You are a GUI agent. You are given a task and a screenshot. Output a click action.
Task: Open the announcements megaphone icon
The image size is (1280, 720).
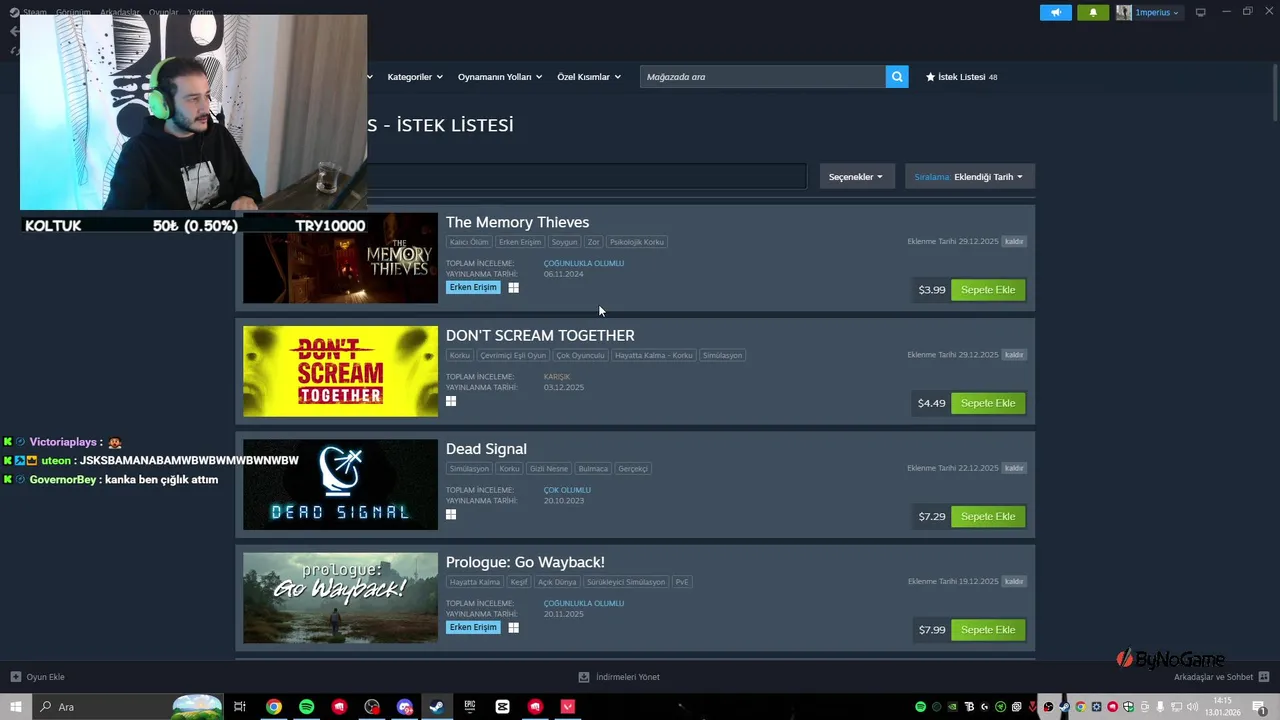coord(1055,13)
